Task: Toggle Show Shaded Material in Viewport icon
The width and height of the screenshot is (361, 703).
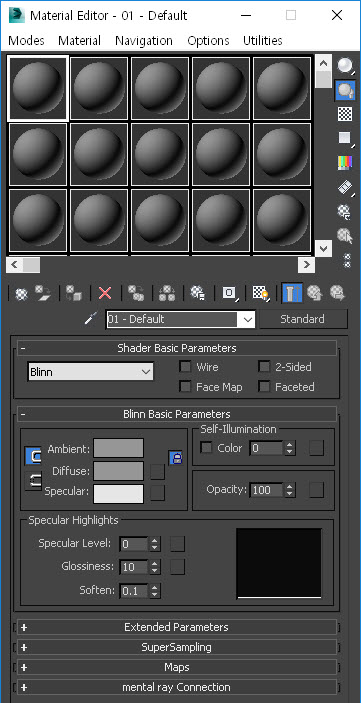Action: tap(261, 293)
